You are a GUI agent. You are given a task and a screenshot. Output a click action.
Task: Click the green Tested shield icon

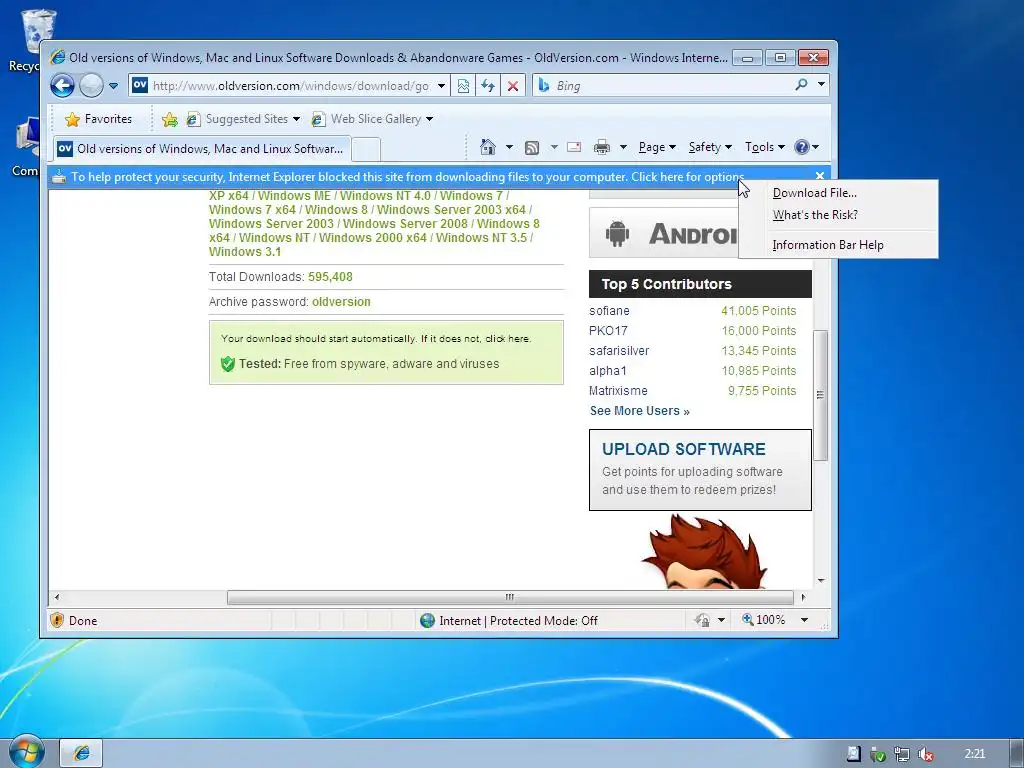click(227, 364)
